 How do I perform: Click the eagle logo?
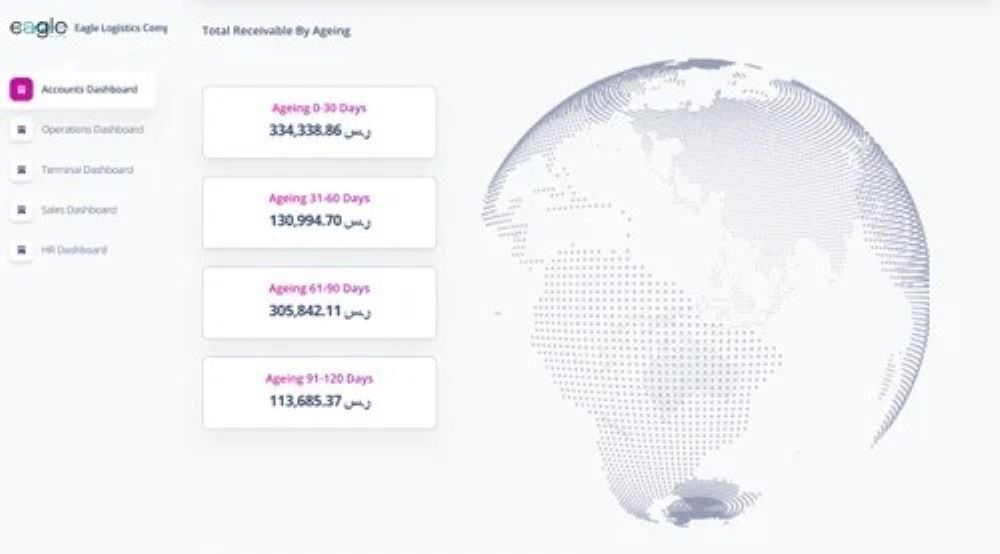coord(38,27)
